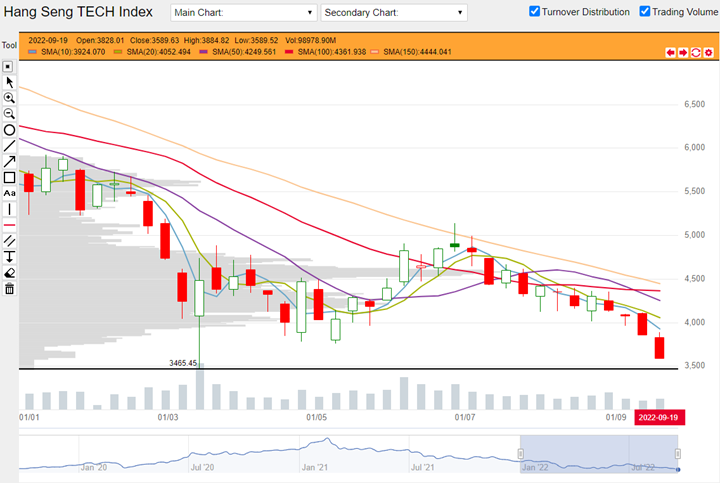The image size is (720, 483).
Task: Click the 3465.45 low price label
Action: tap(183, 363)
